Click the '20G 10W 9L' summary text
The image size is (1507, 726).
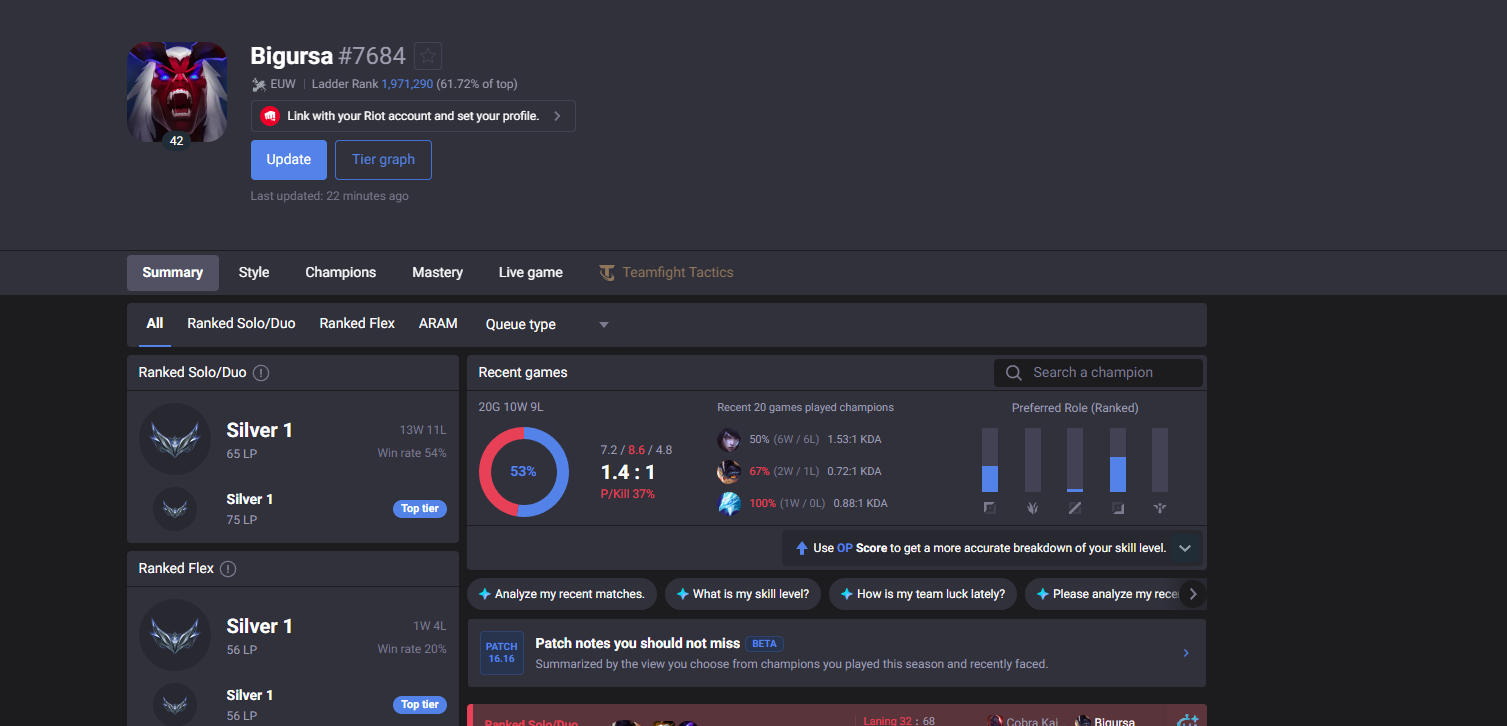point(511,407)
